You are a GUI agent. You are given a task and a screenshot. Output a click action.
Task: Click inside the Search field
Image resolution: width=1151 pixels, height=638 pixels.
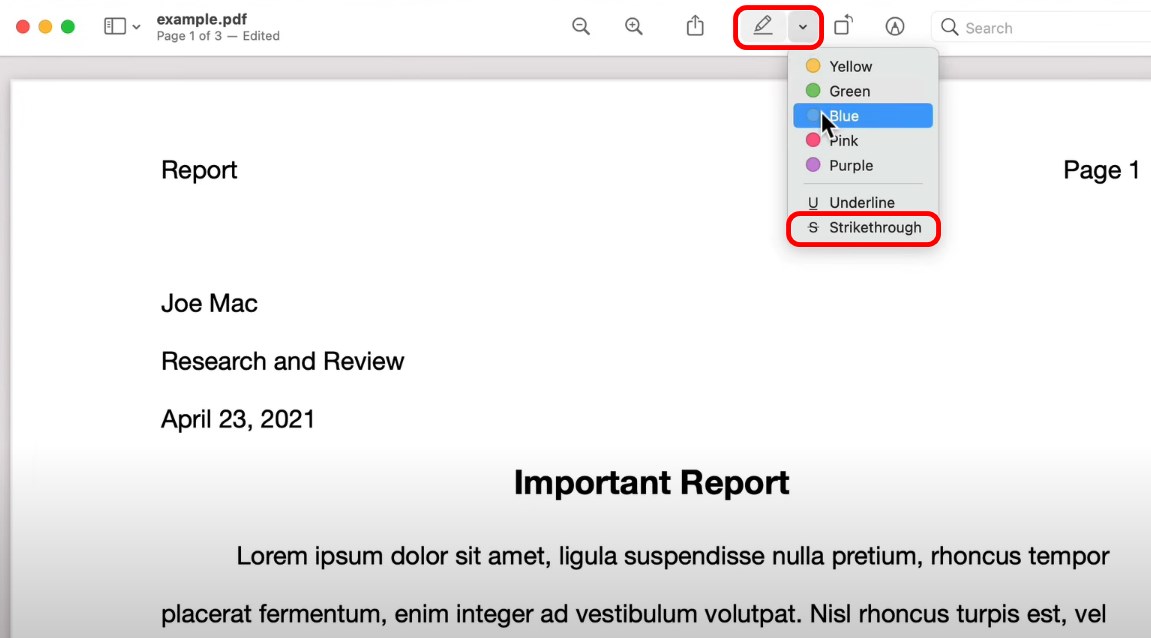(x=1010, y=27)
